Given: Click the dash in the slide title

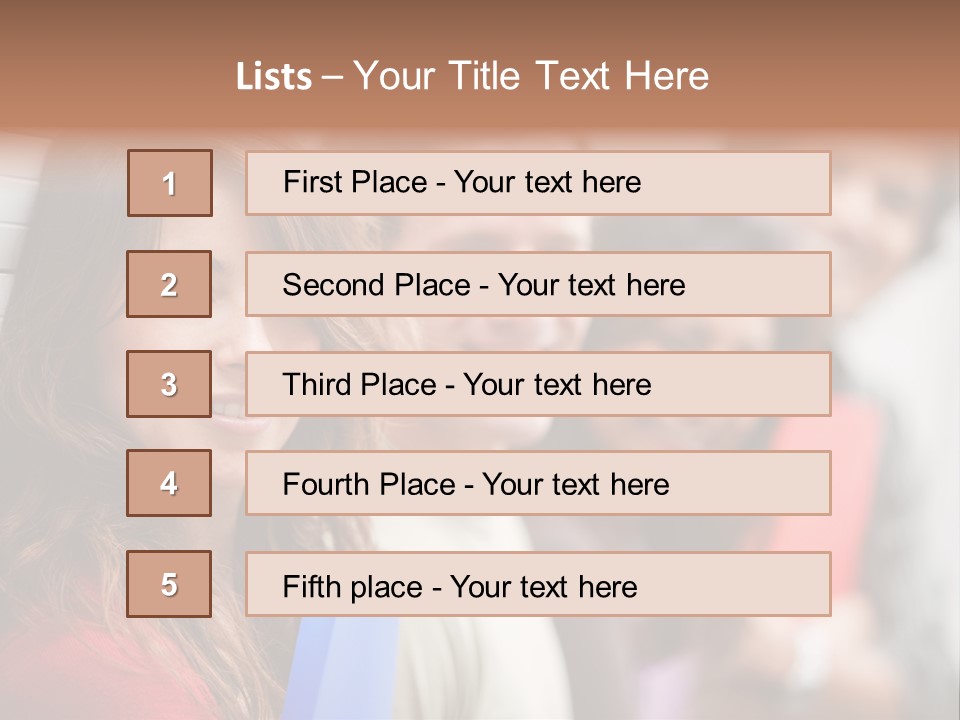Looking at the screenshot, I should tap(333, 77).
